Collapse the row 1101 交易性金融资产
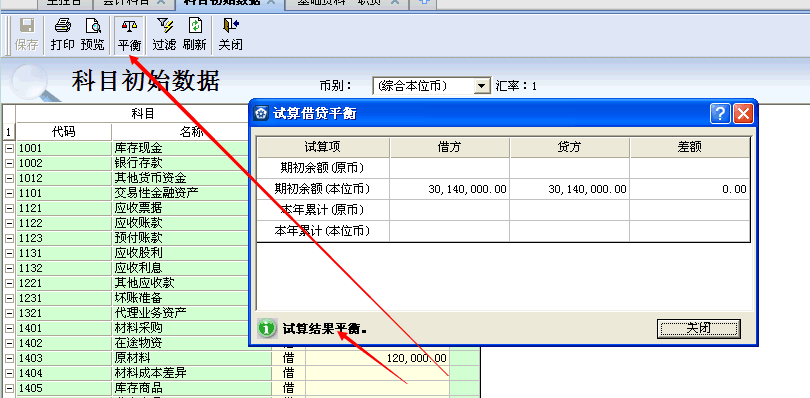This screenshot has width=810, height=398. 9,193
